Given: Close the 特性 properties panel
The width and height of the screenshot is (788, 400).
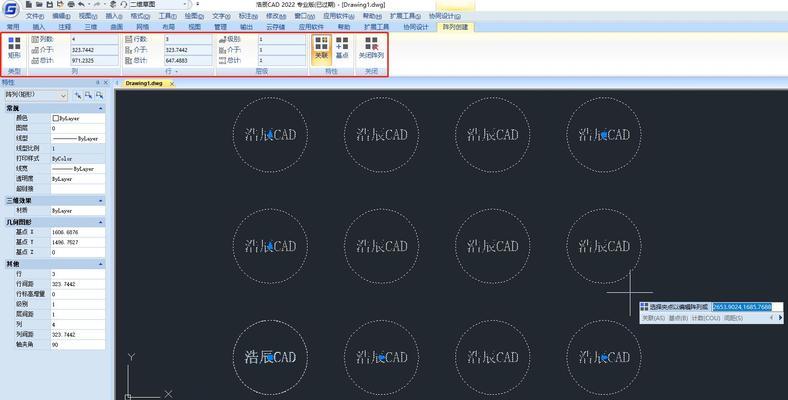Looking at the screenshot, I should pyautogui.click(x=106, y=82).
